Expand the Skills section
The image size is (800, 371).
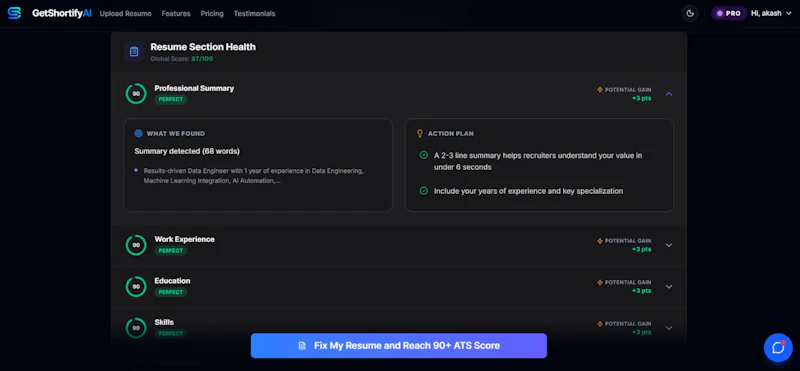[x=669, y=328]
